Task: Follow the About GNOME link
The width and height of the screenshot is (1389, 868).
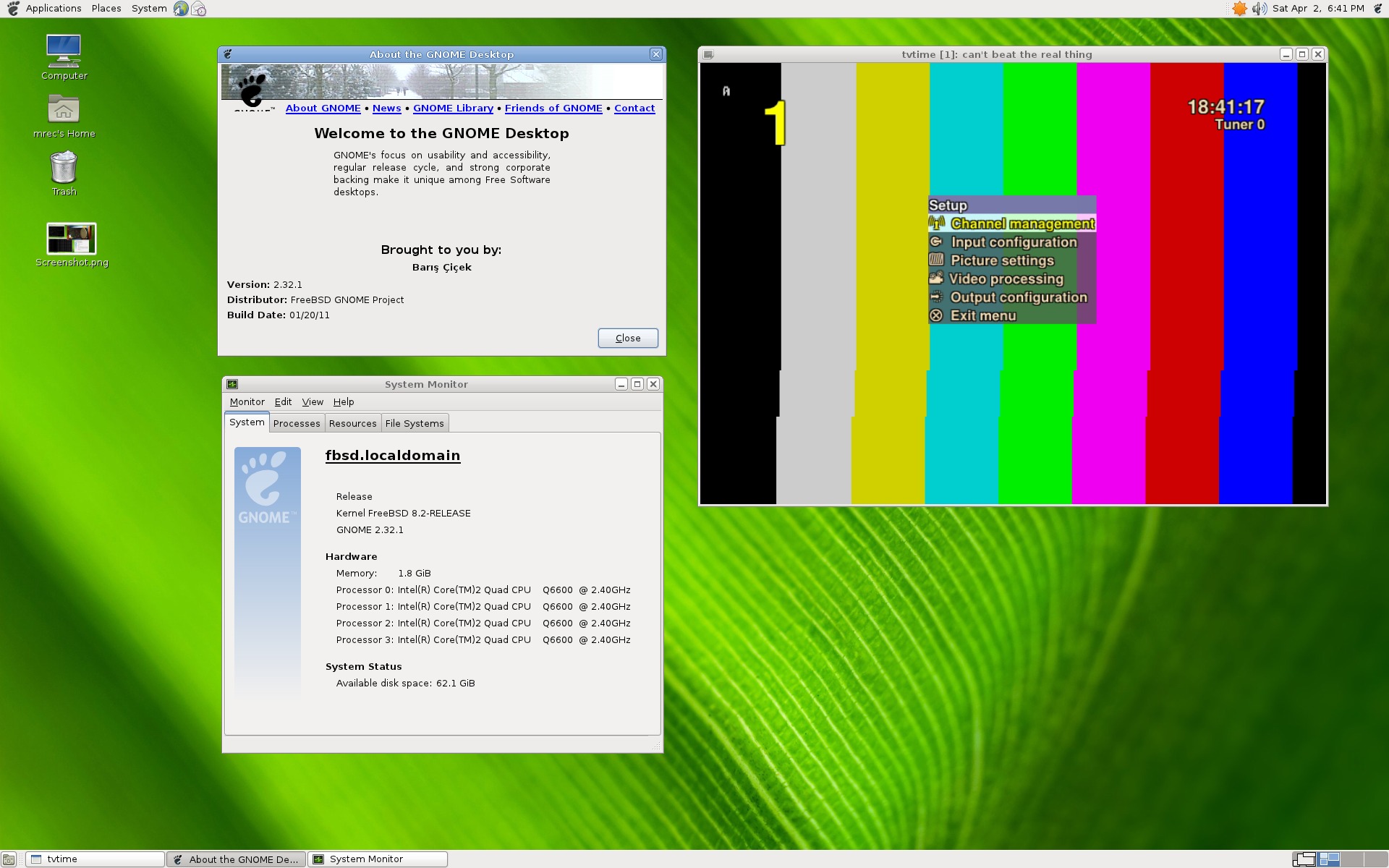Action: [323, 109]
